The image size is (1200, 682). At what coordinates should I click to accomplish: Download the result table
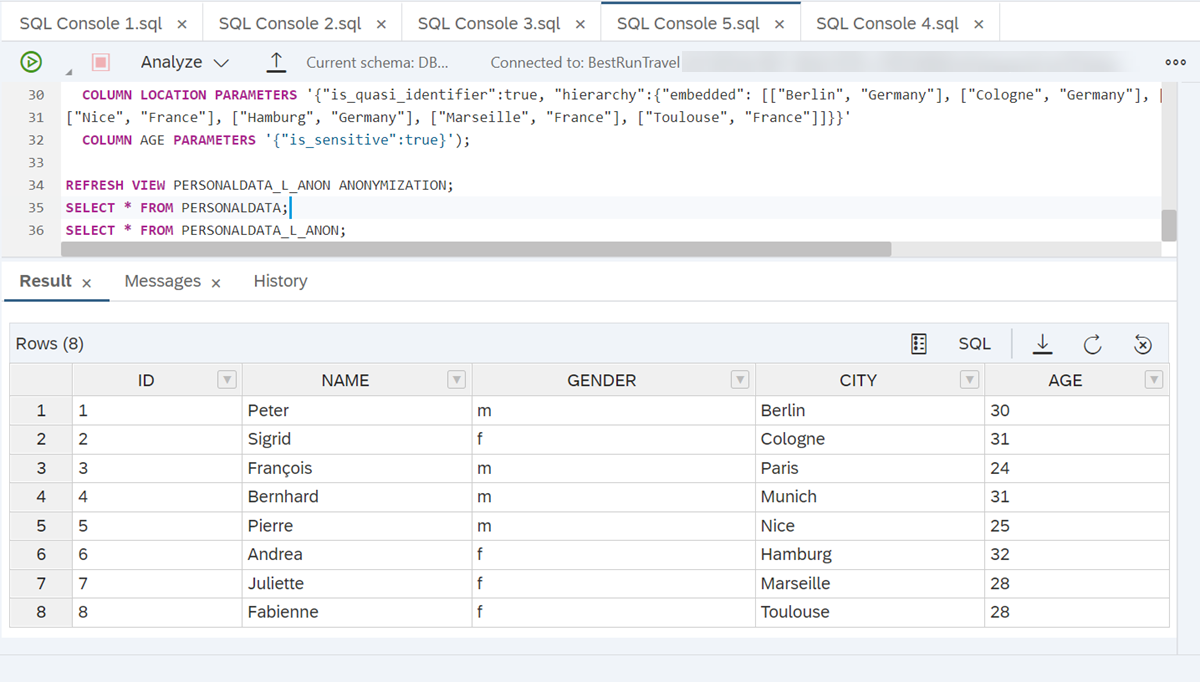pos(1042,344)
